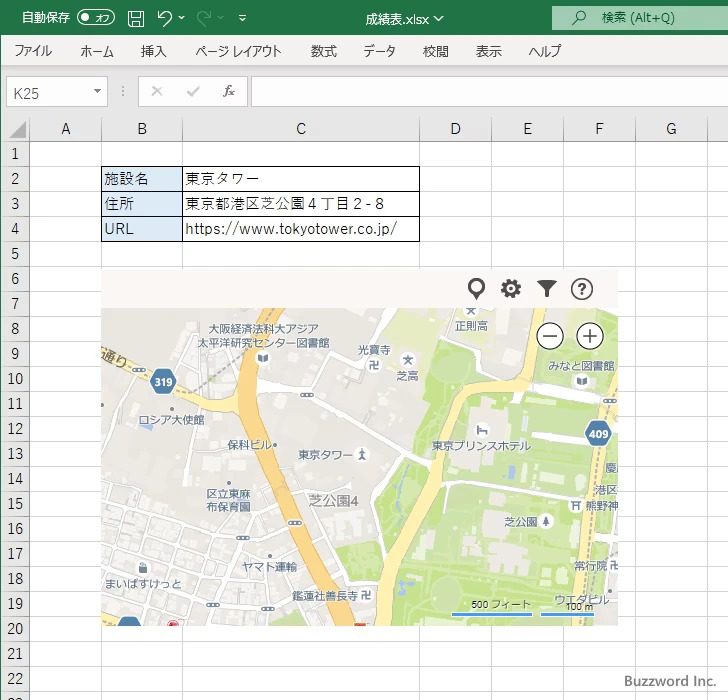Expand the Name Box dropdown arrow
Image resolution: width=728 pixels, height=700 pixels.
point(98,91)
